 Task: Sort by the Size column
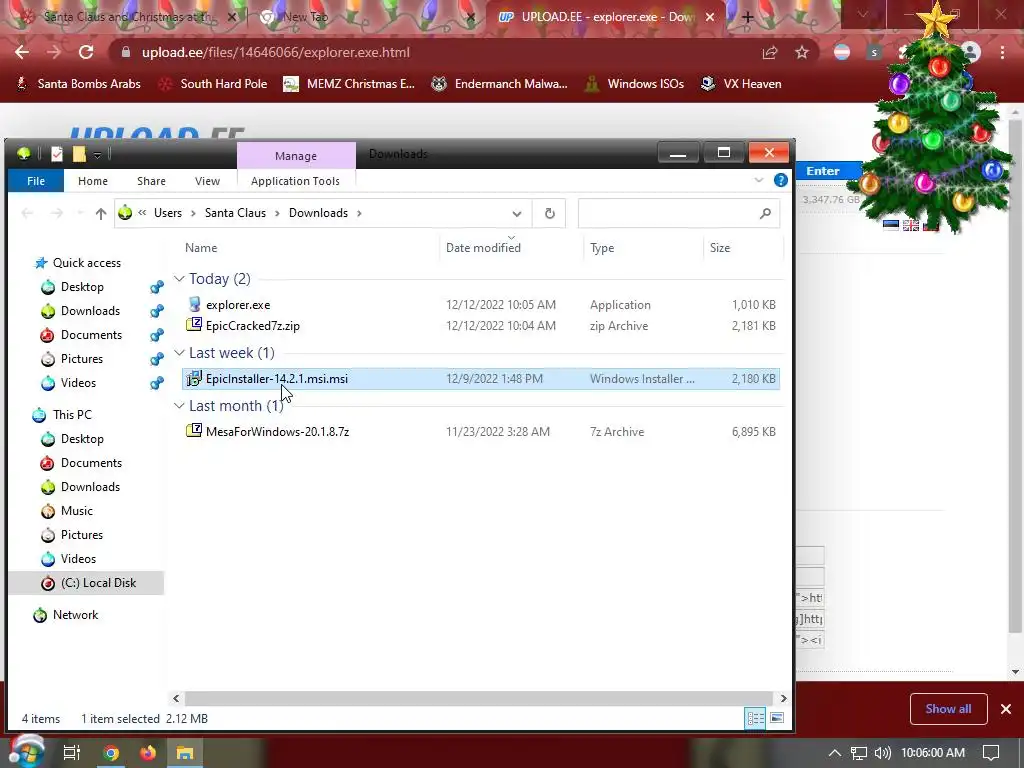click(720, 248)
